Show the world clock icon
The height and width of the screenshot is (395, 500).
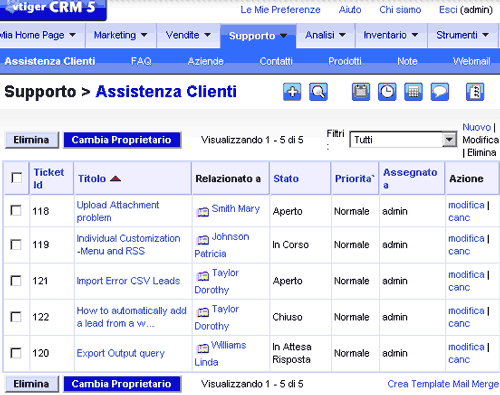(x=387, y=92)
